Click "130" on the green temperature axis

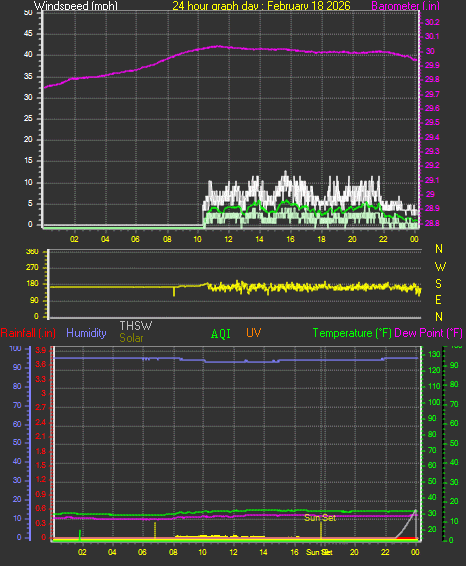[434, 354]
